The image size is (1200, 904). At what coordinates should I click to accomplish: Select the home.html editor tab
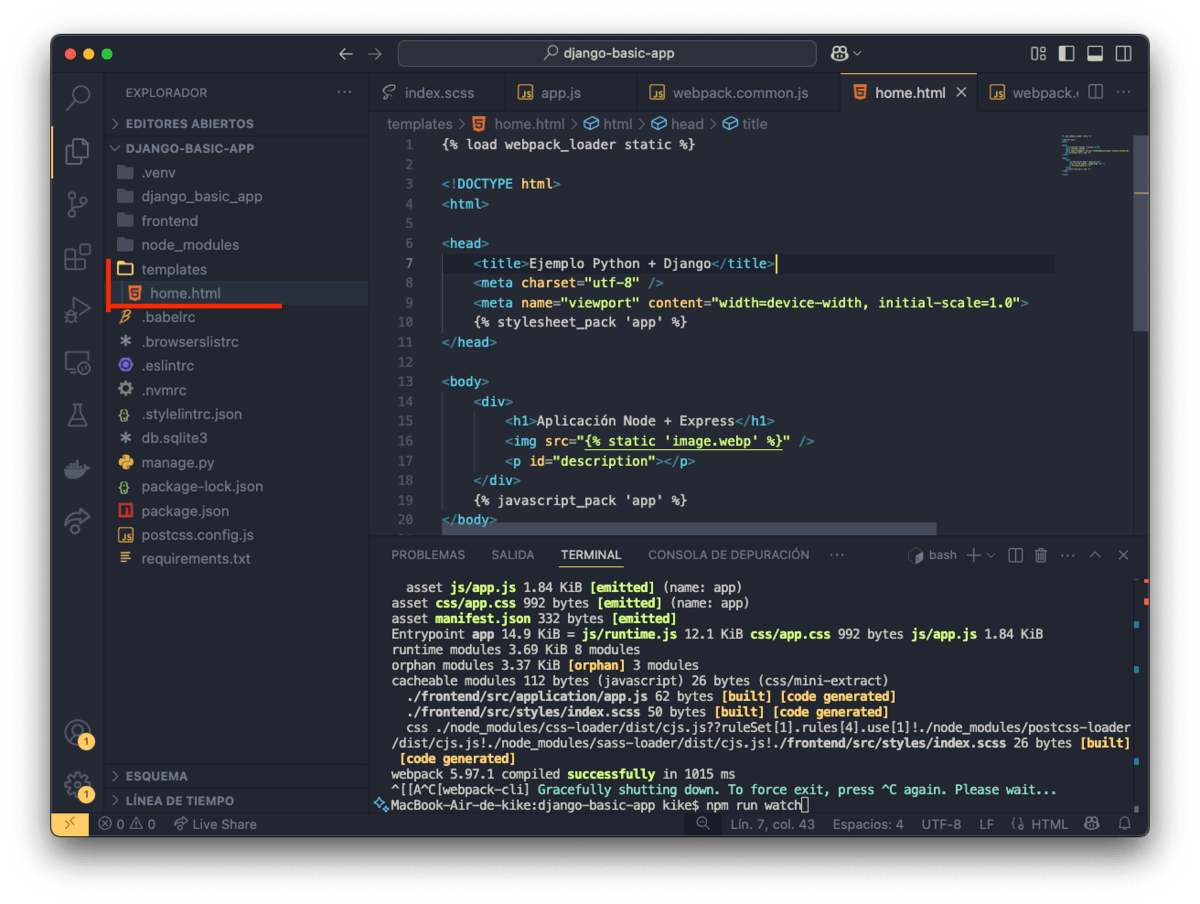909,92
